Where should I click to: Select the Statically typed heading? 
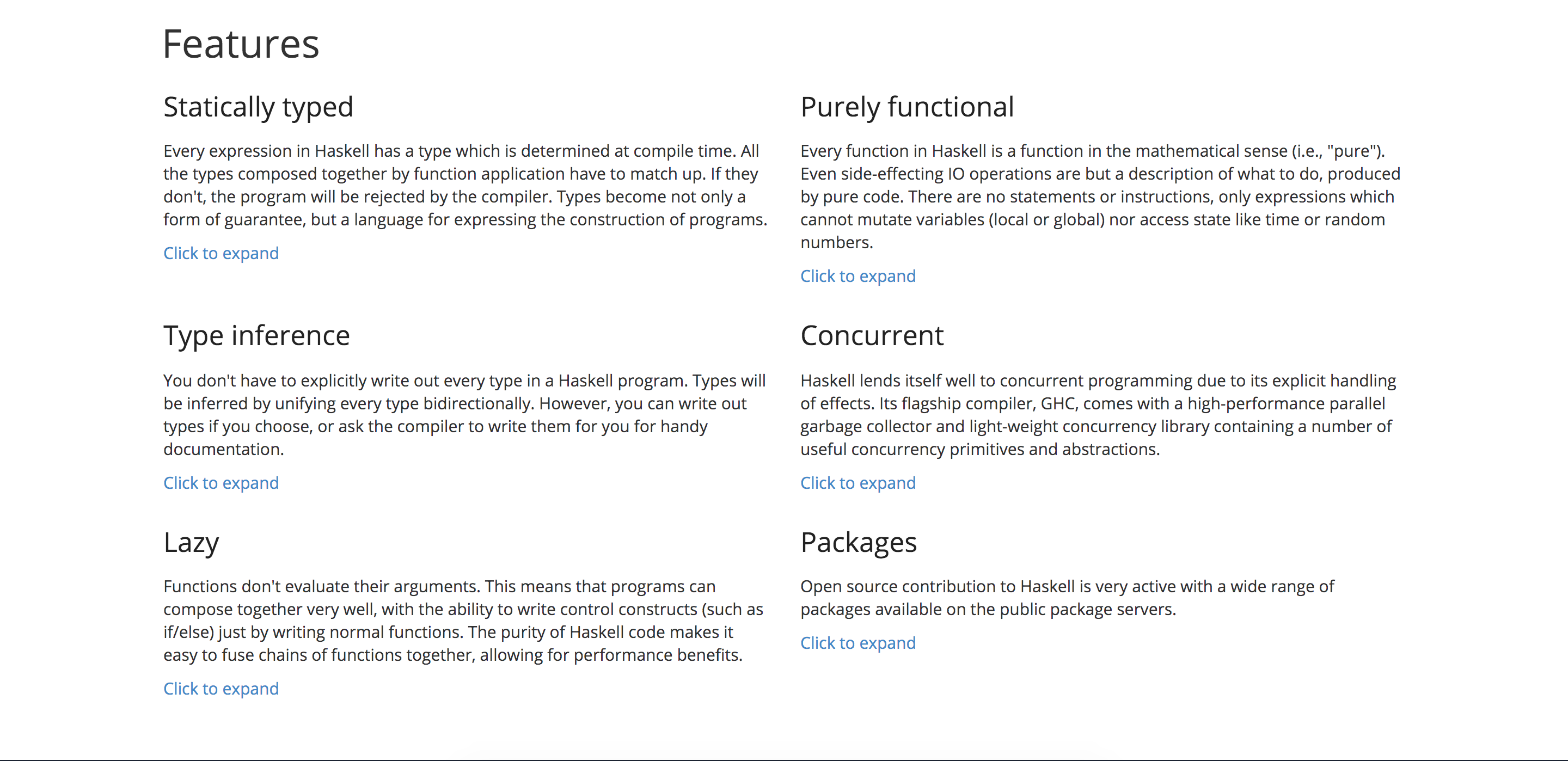tap(258, 108)
